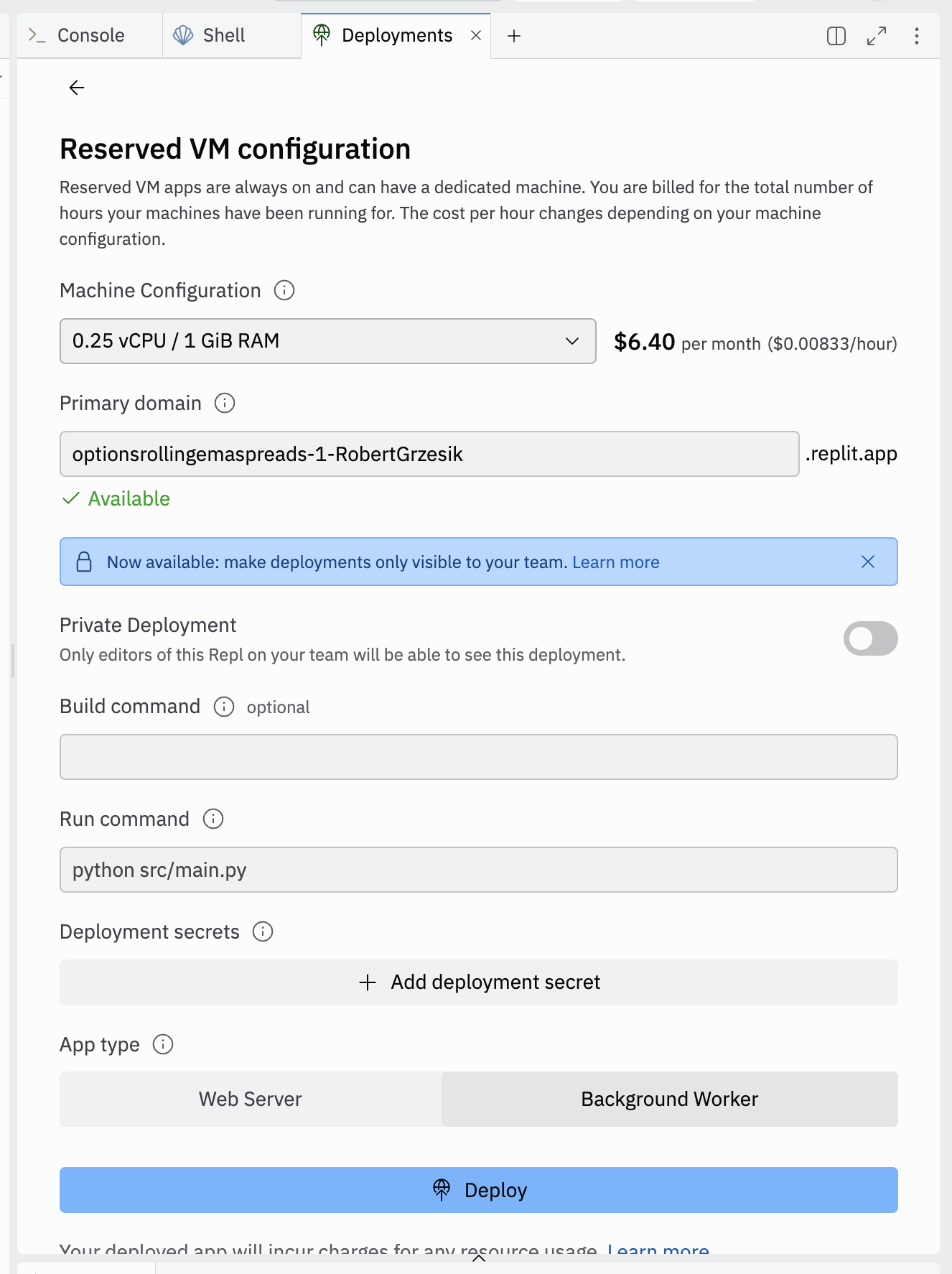
Task: Click Learn more in the team visibility banner
Action: pos(615,562)
